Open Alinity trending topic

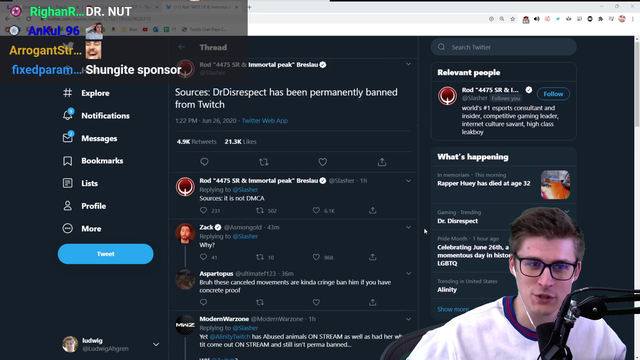coord(447,289)
